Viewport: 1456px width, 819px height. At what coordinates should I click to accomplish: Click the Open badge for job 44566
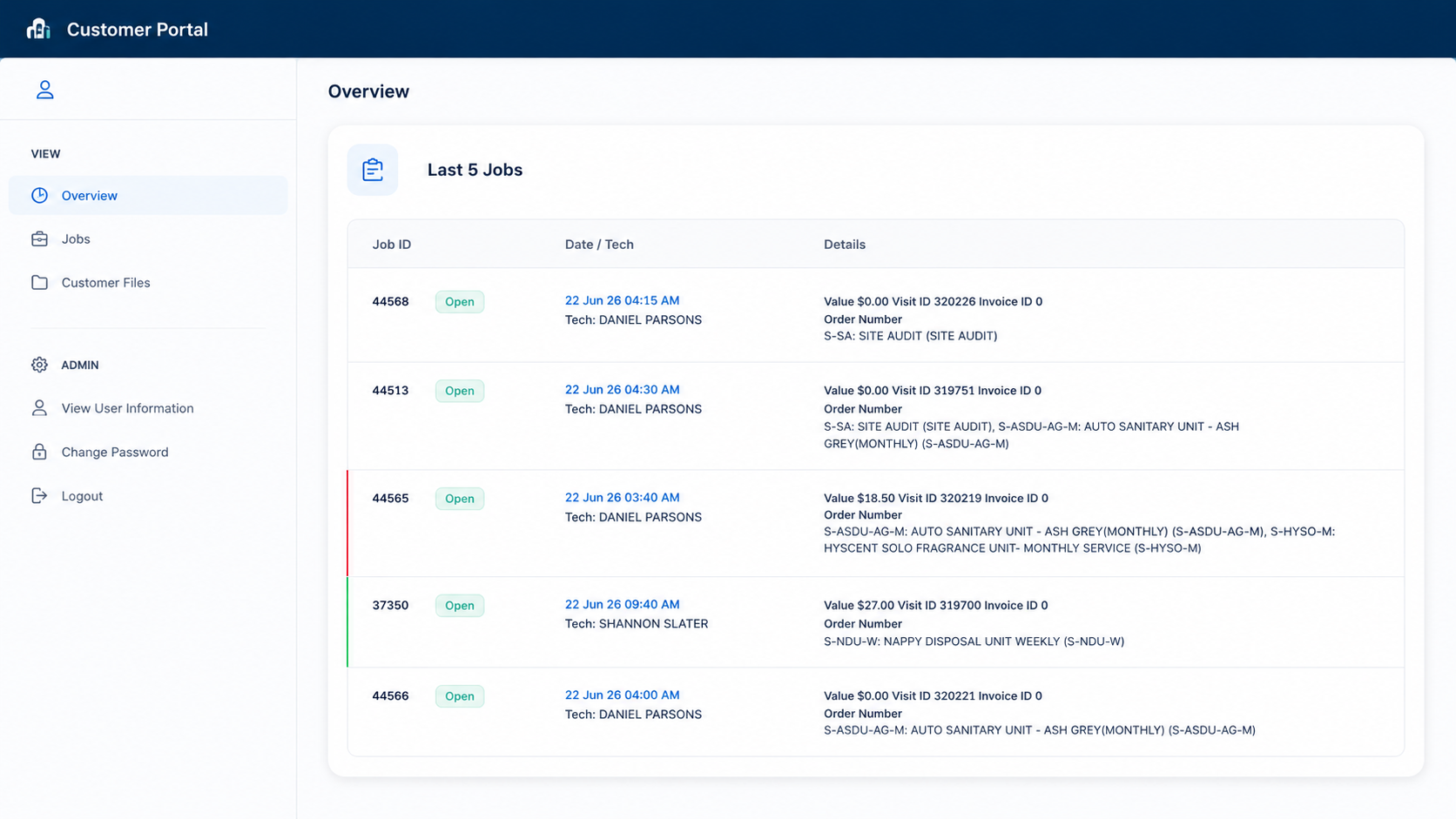click(x=460, y=696)
